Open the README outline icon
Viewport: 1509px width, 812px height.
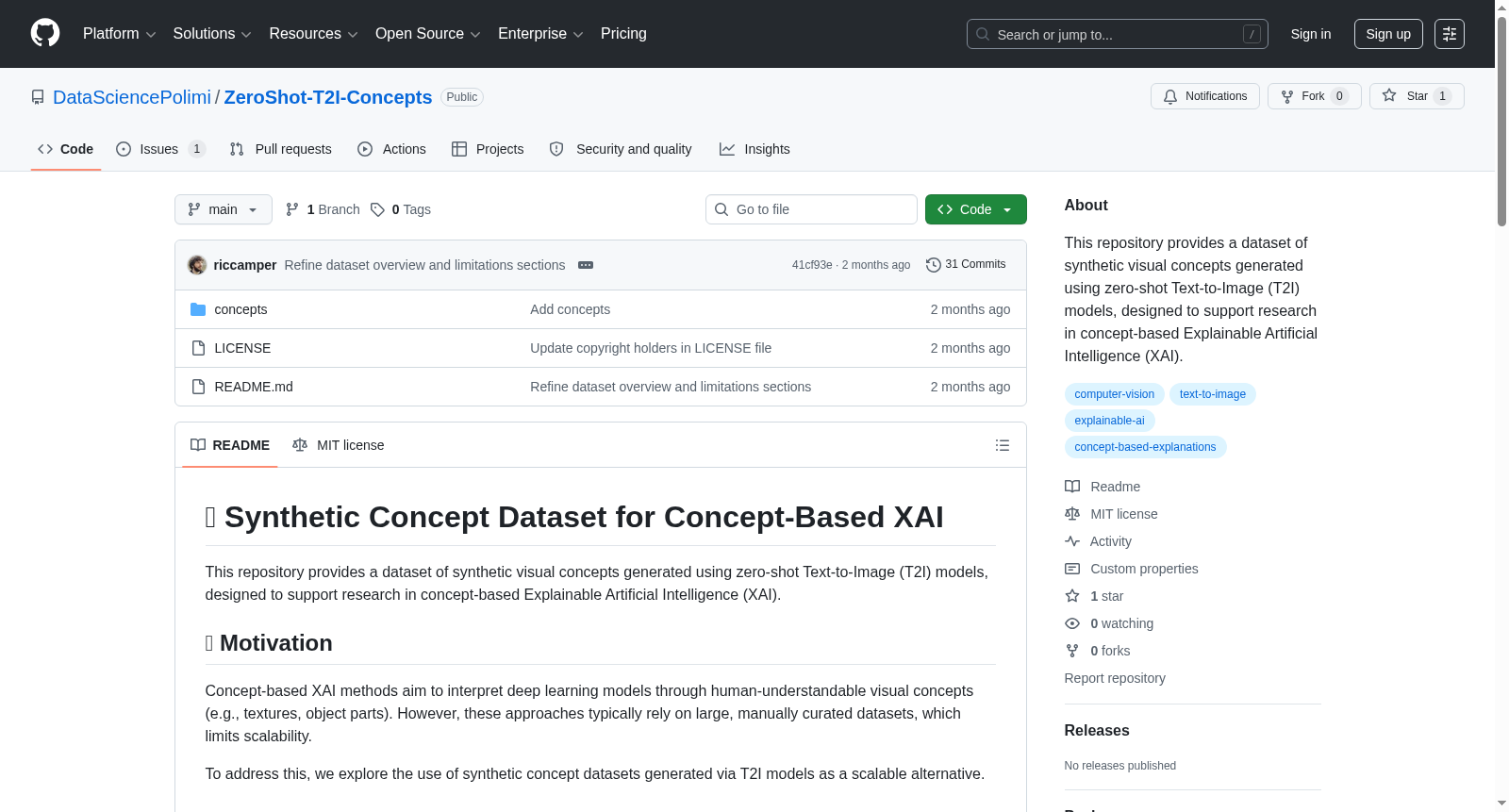click(1003, 445)
